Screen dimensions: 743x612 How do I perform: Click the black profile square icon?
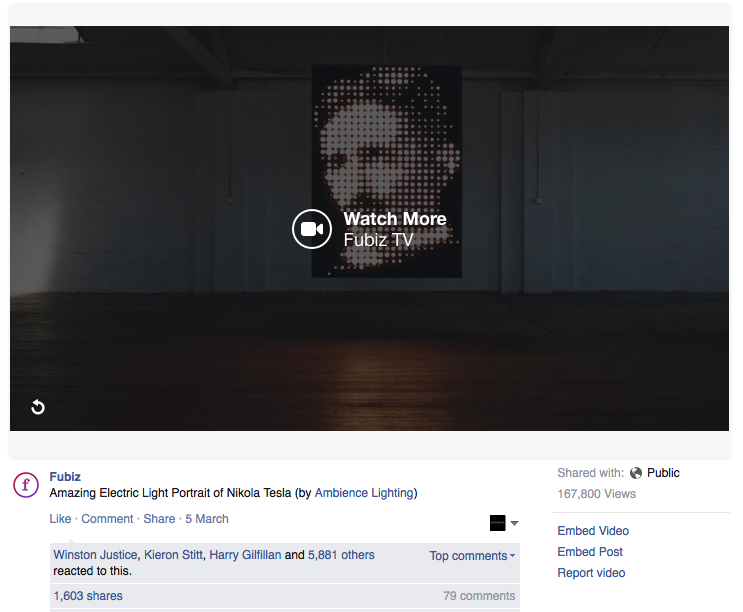pyautogui.click(x=497, y=523)
